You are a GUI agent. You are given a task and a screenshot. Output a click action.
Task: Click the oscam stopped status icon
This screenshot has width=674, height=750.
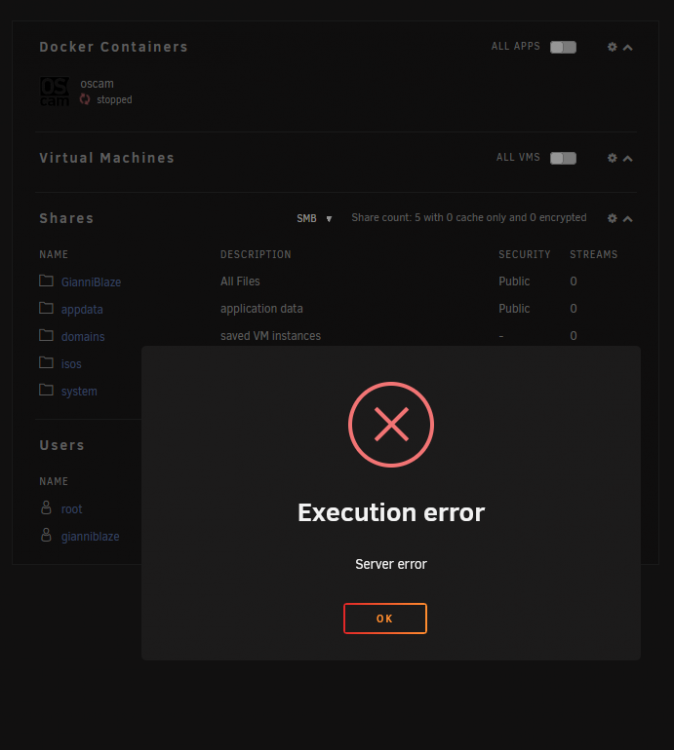coord(85,99)
